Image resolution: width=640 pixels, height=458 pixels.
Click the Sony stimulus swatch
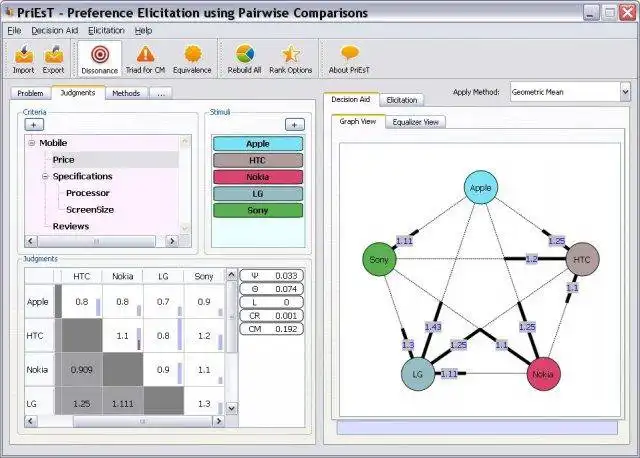click(x=258, y=210)
